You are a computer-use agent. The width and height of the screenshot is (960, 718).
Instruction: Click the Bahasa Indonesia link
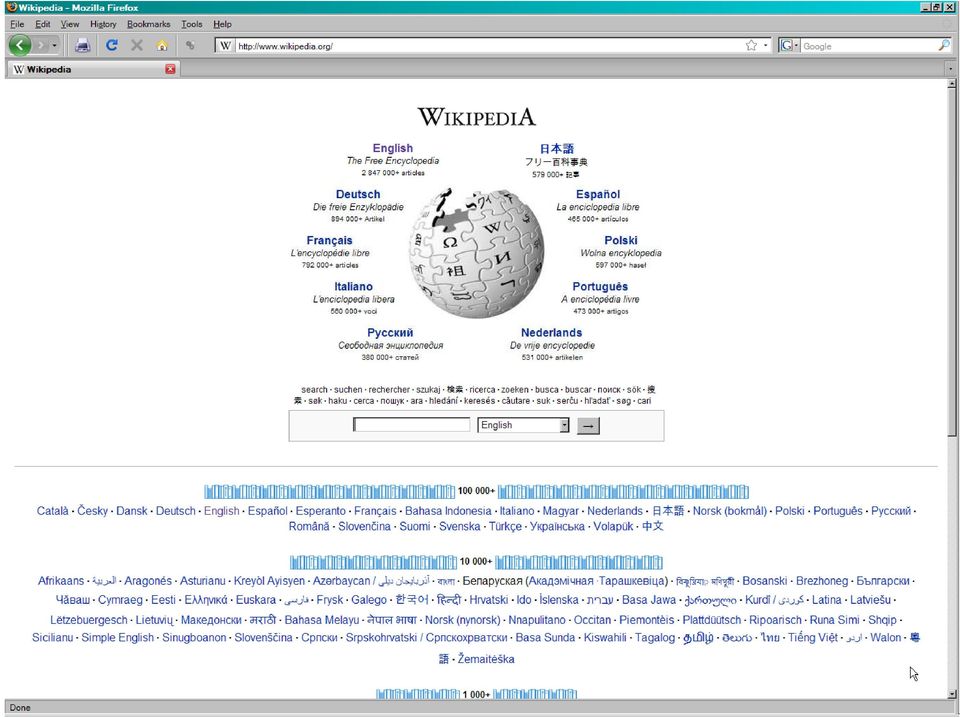[x=448, y=510]
